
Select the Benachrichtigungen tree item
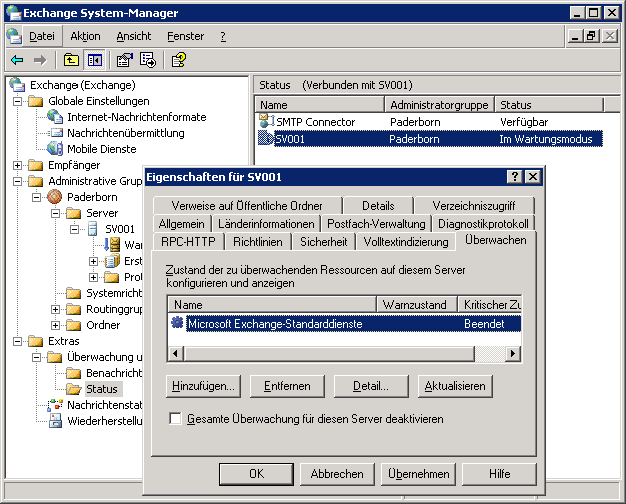(114, 373)
